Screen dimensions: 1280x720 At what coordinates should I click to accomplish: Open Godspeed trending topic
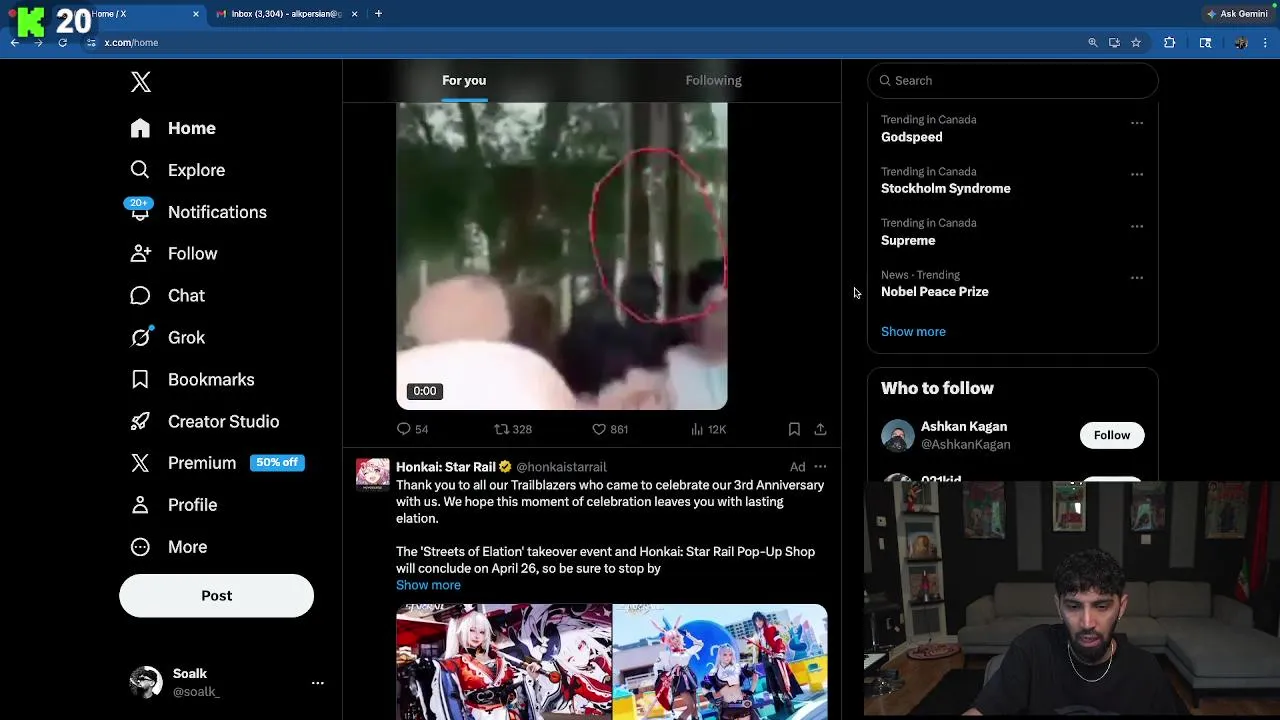[x=912, y=137]
